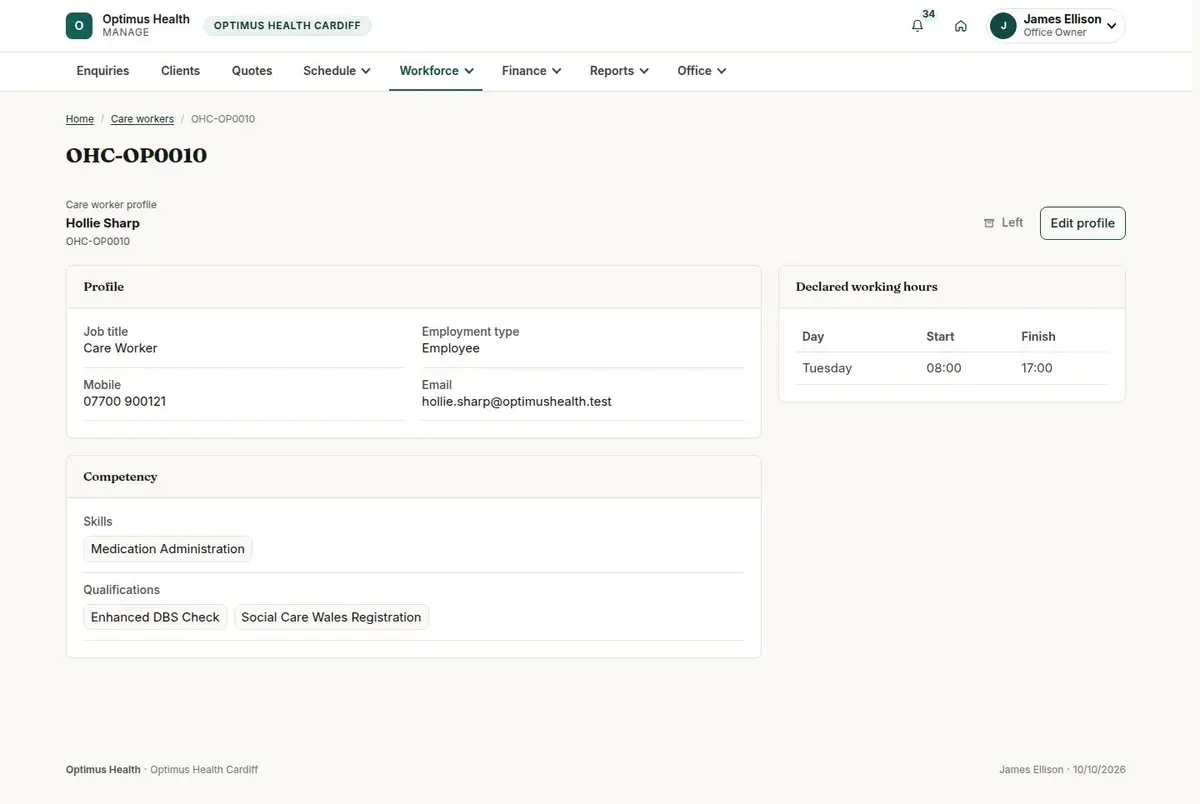This screenshot has height=804, width=1200.
Task: Select the Enhanced DBS Check qualification tag
Action: point(155,617)
